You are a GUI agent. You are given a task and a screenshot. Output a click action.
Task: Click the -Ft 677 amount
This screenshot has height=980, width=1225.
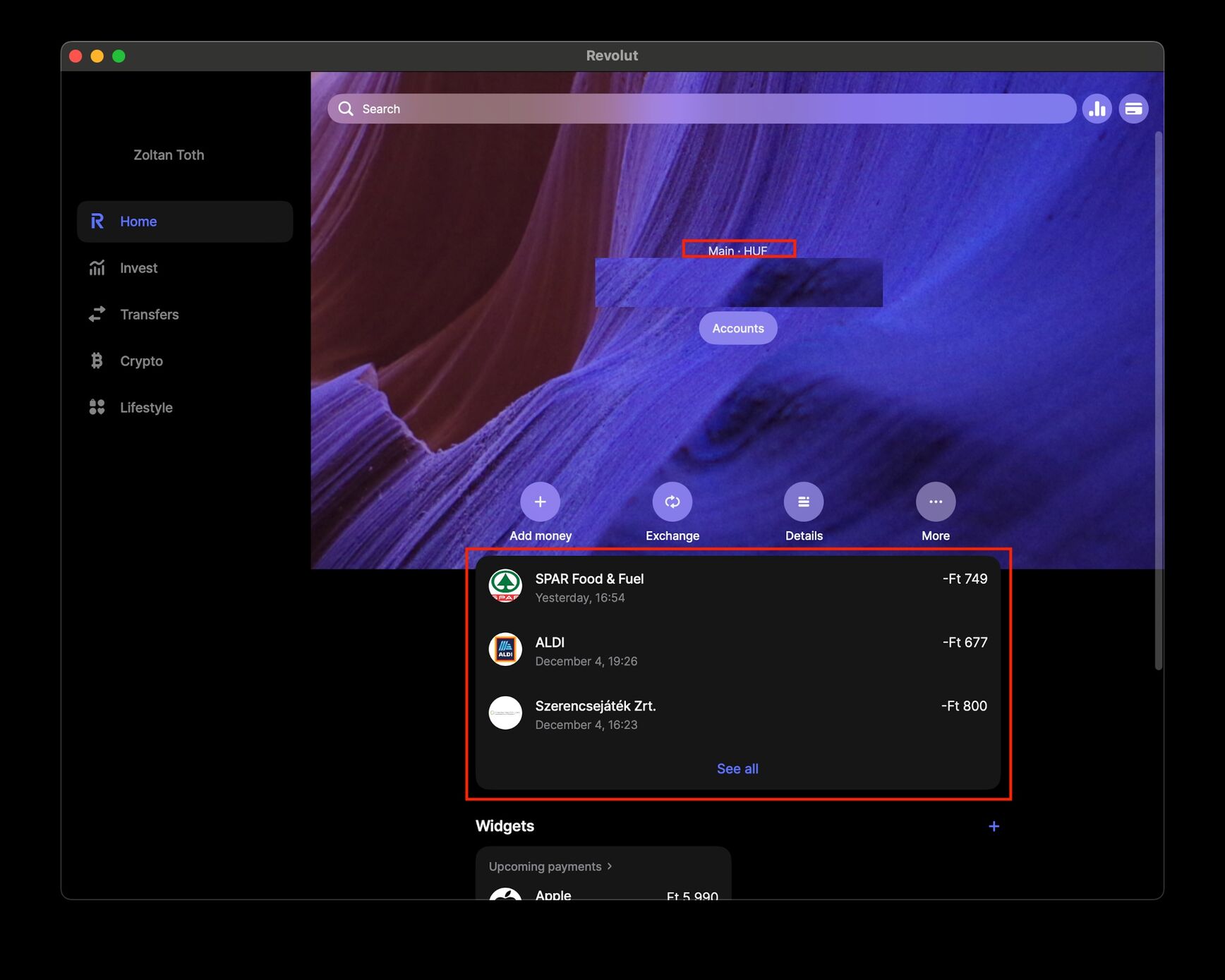[965, 642]
